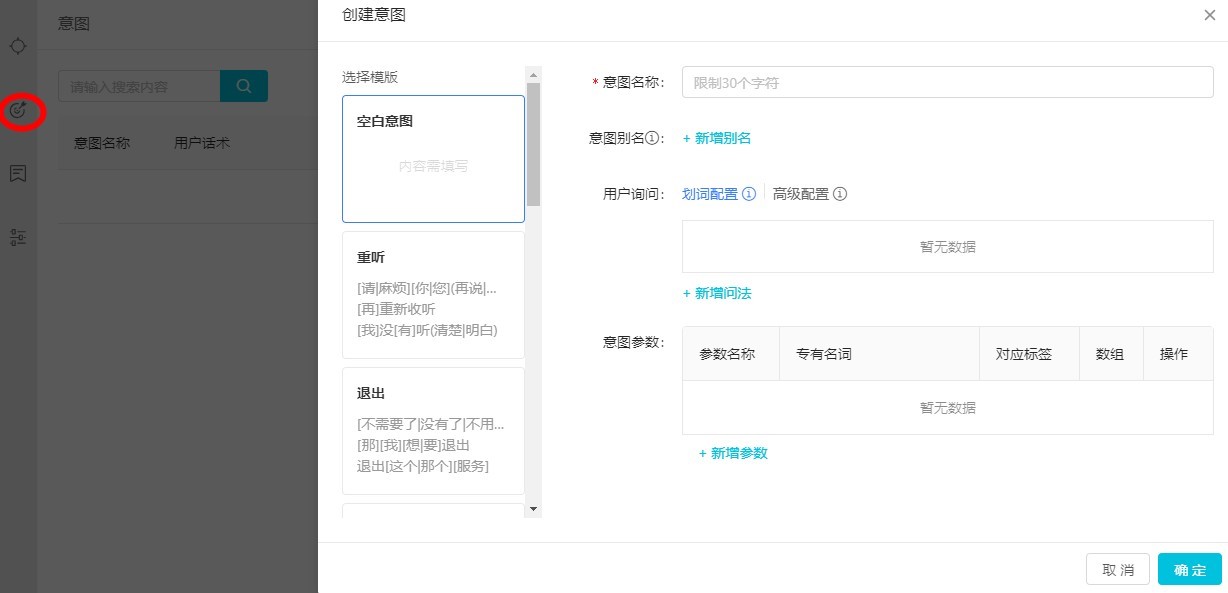This screenshot has height=593, width=1228.
Task: Click the 意图 page title in background
Action: coord(74,23)
